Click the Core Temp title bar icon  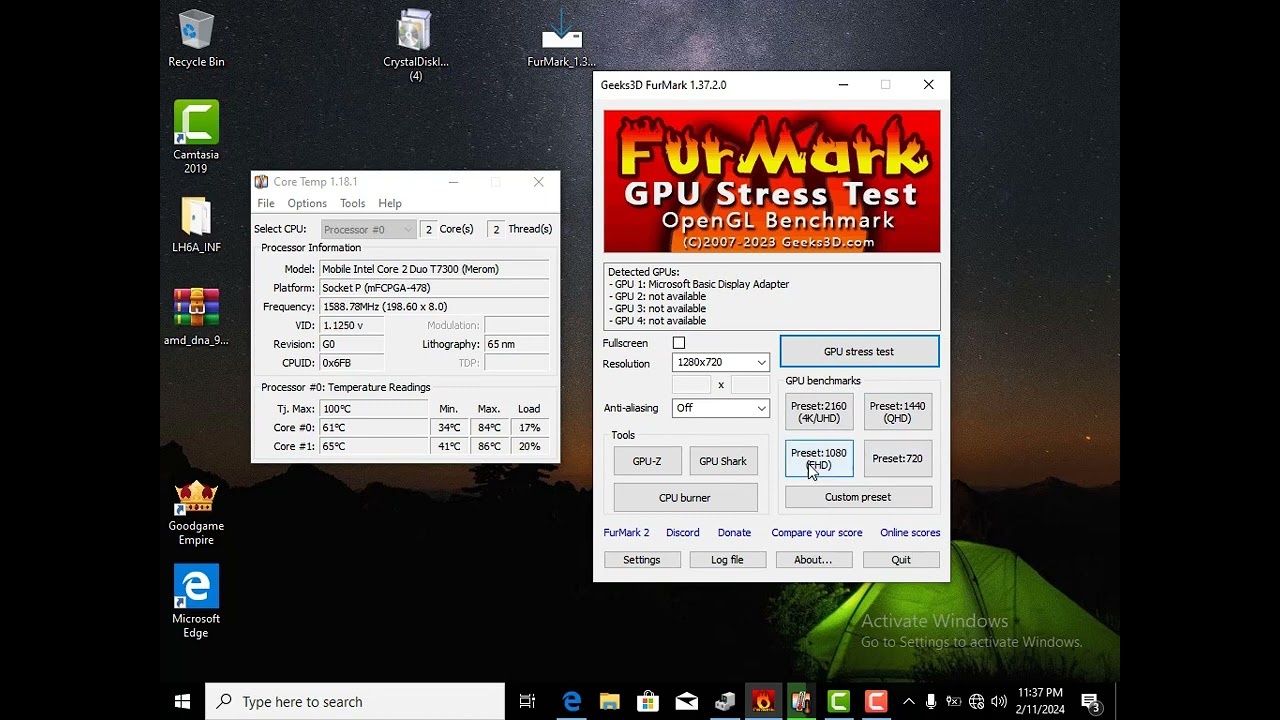point(261,182)
